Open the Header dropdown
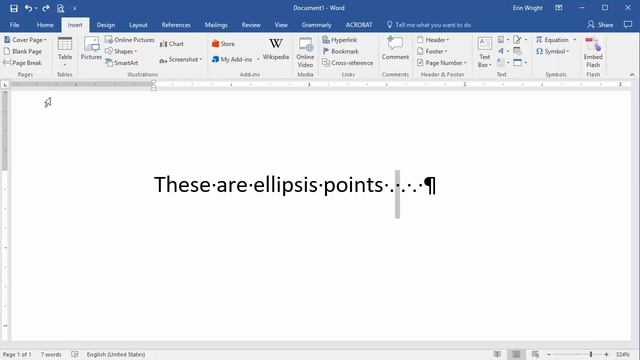Viewport: 640px width, 360px height. point(433,40)
